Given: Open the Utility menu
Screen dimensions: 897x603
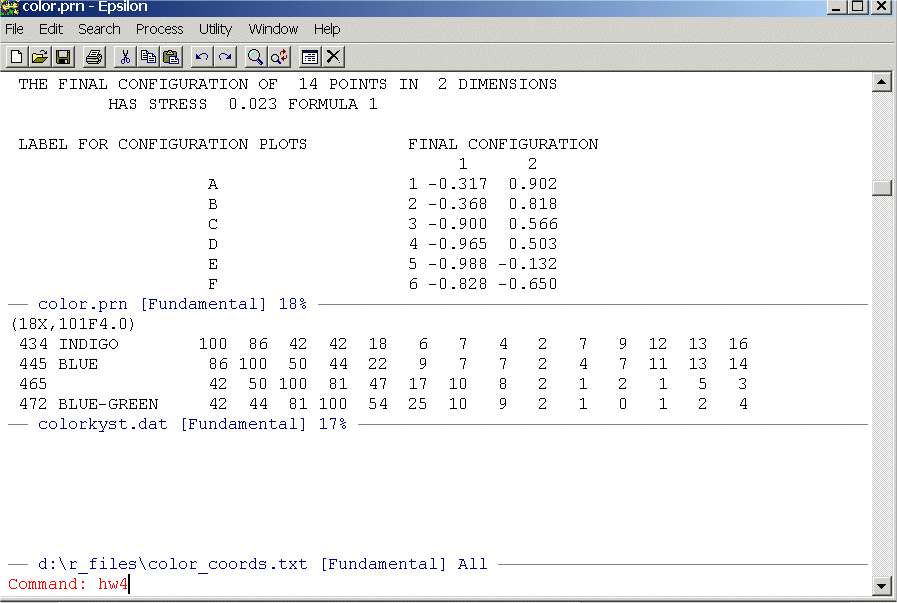Looking at the screenshot, I should pos(215,29).
